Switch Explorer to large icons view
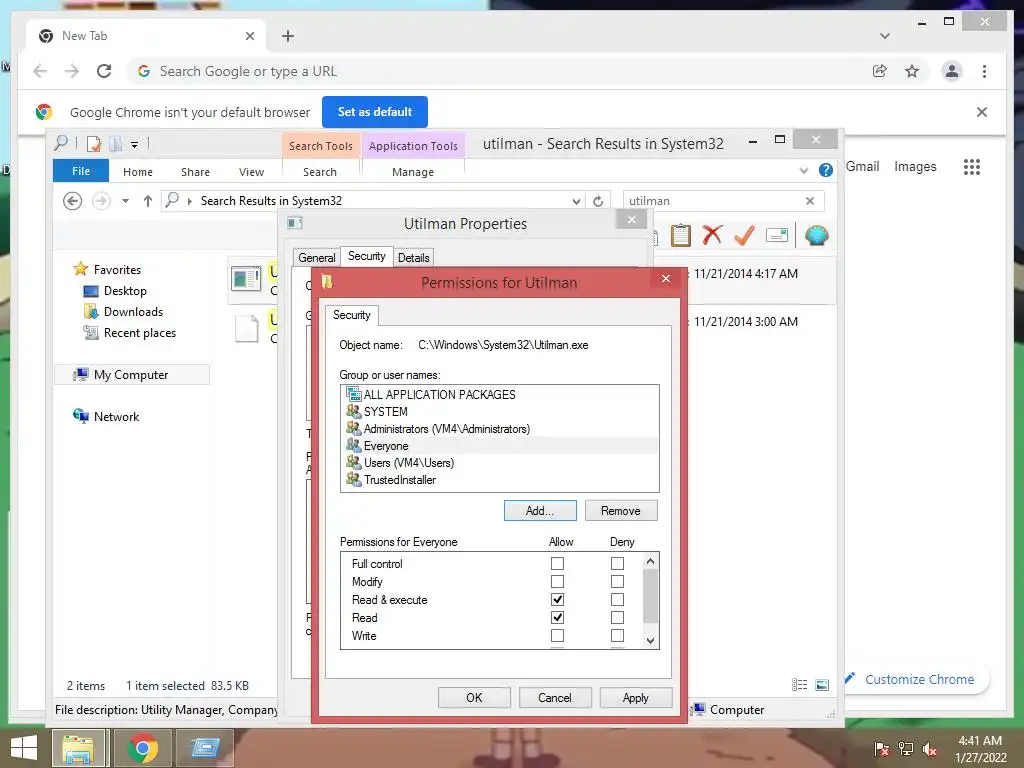1024x768 pixels. (822, 684)
